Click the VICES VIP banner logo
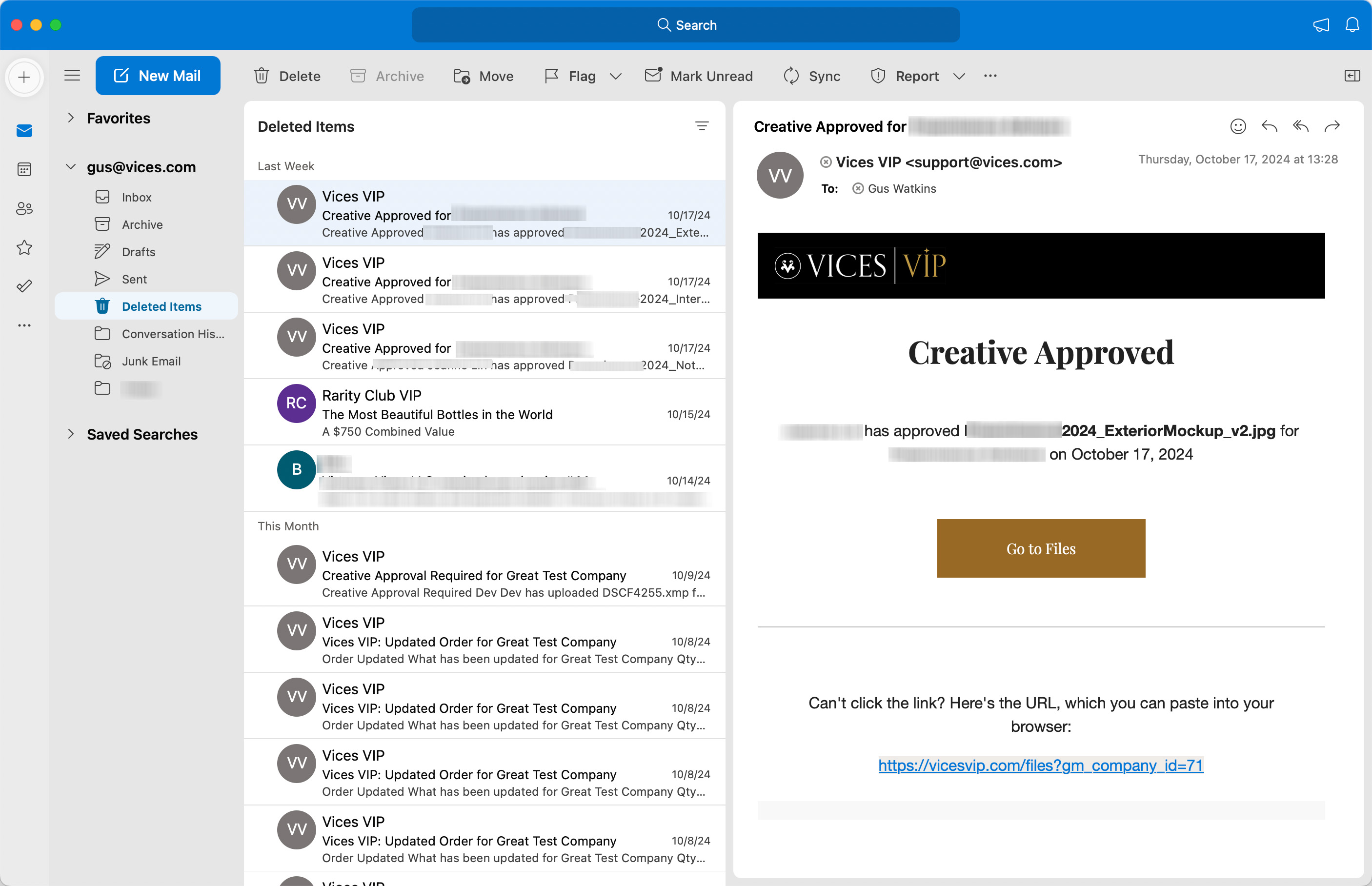This screenshot has width=1372, height=886. coord(859,265)
